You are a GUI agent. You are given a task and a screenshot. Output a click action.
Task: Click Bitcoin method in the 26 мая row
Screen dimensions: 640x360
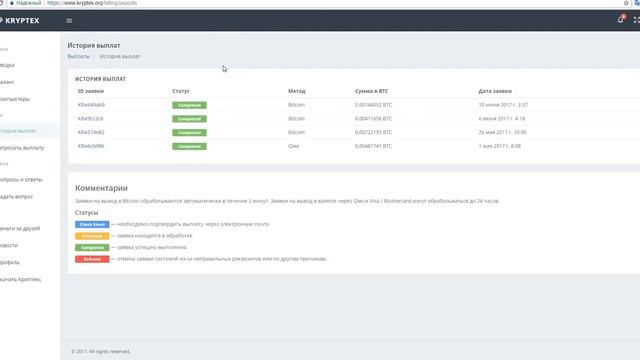(x=296, y=132)
